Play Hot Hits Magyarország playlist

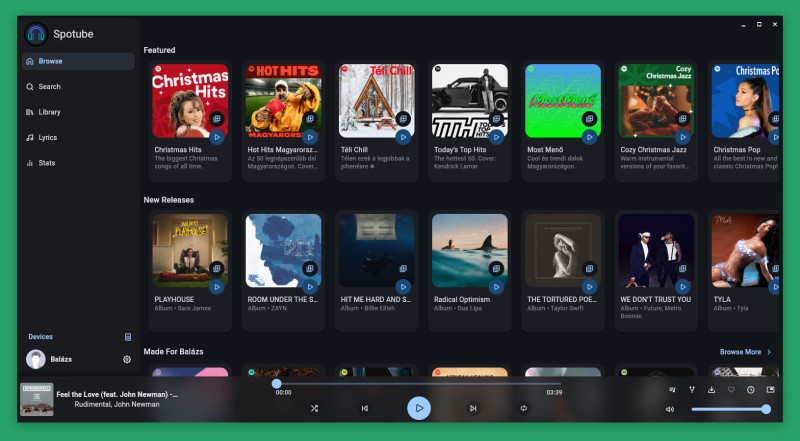click(x=310, y=137)
